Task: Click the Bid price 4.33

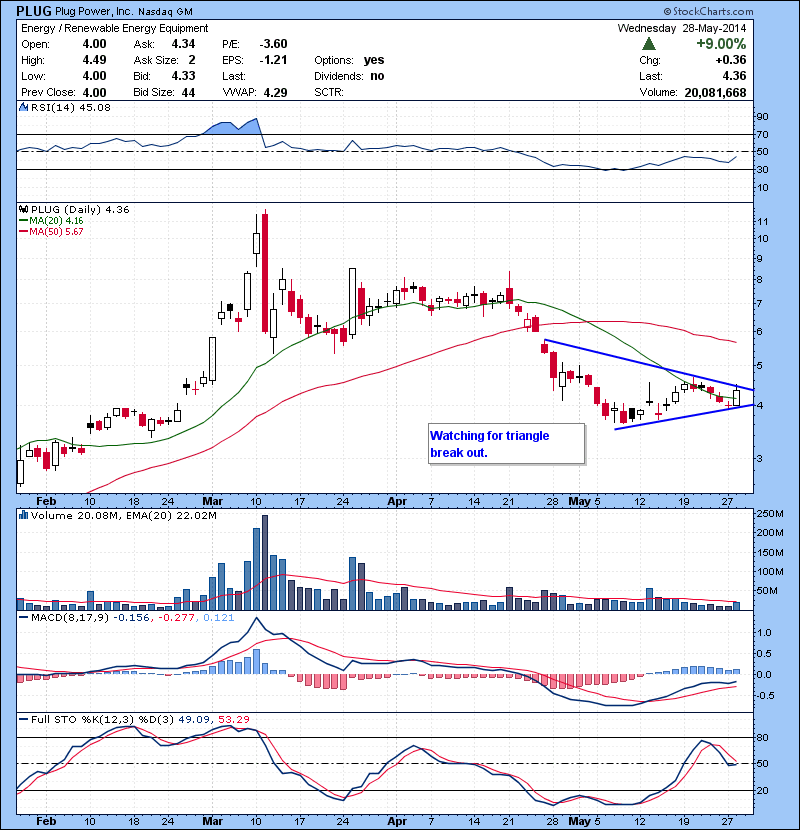Action: tap(183, 76)
